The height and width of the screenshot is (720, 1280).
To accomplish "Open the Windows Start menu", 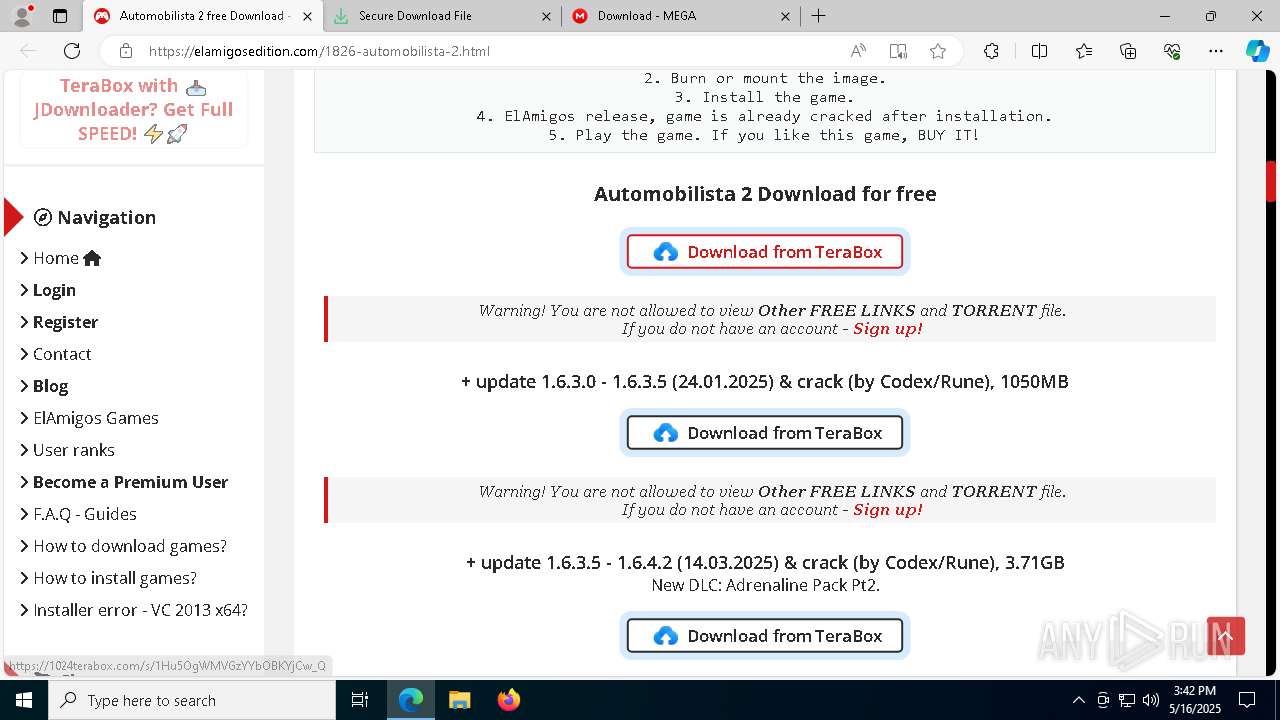I will [x=24, y=700].
